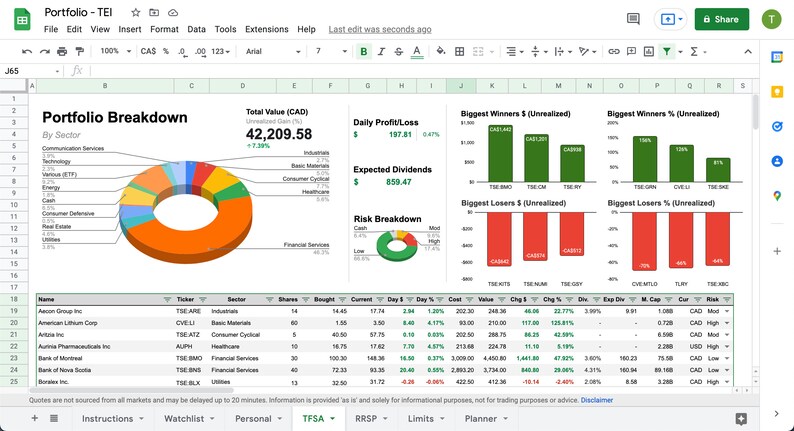
Task: Open the zoom 100% dropdown
Action: 115,51
